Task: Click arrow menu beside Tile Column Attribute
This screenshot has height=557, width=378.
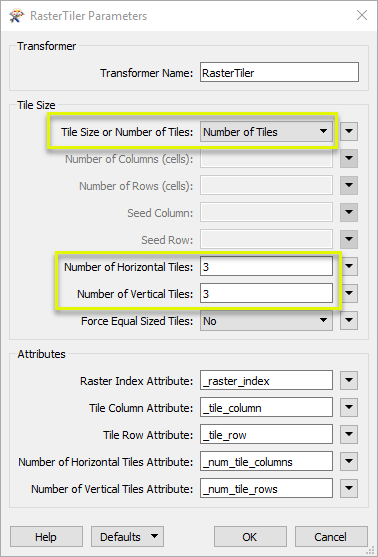Action: 349,407
